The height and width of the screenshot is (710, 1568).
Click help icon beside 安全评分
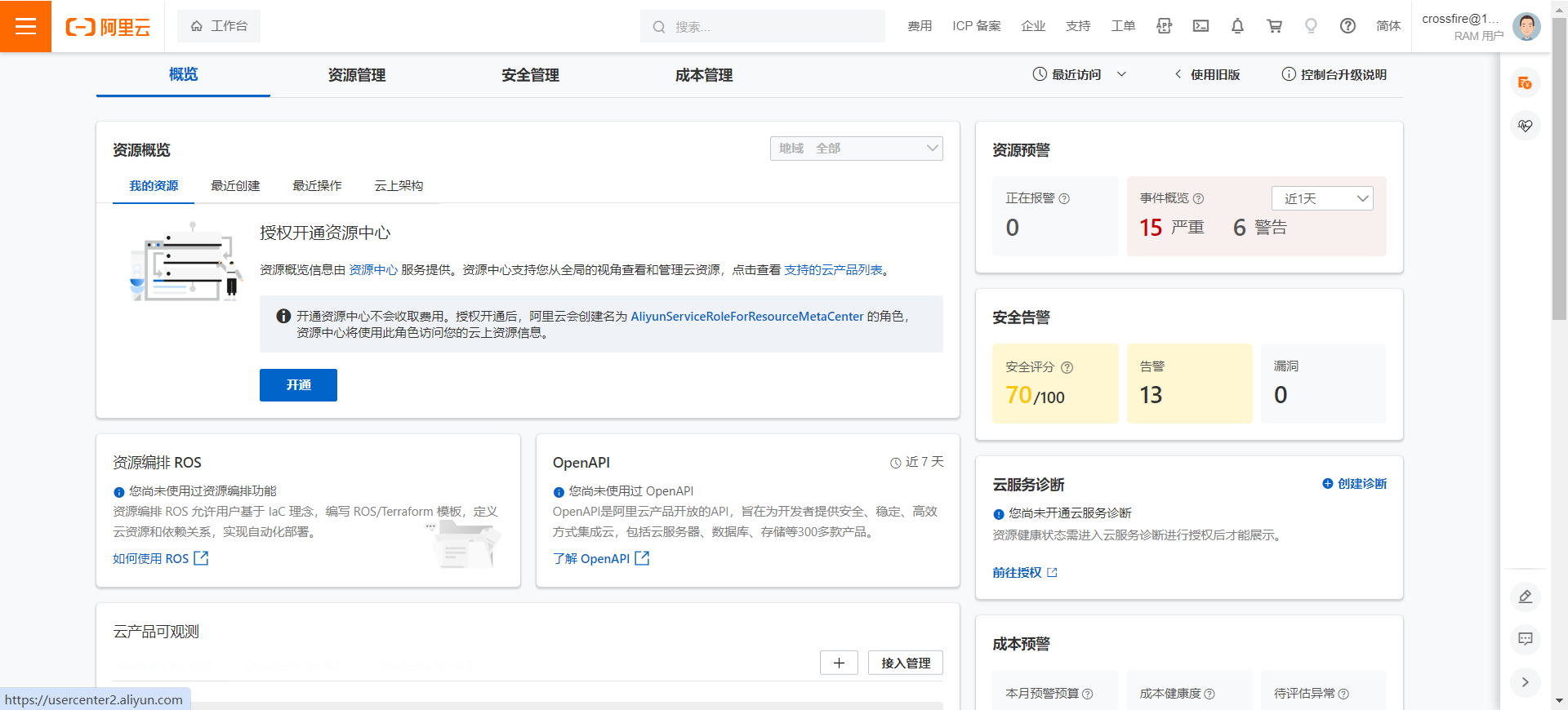1067,367
